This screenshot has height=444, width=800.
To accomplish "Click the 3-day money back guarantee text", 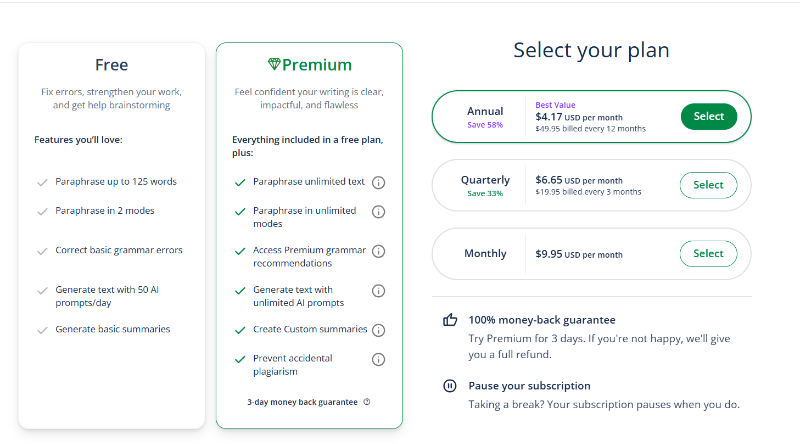I will pos(302,402).
